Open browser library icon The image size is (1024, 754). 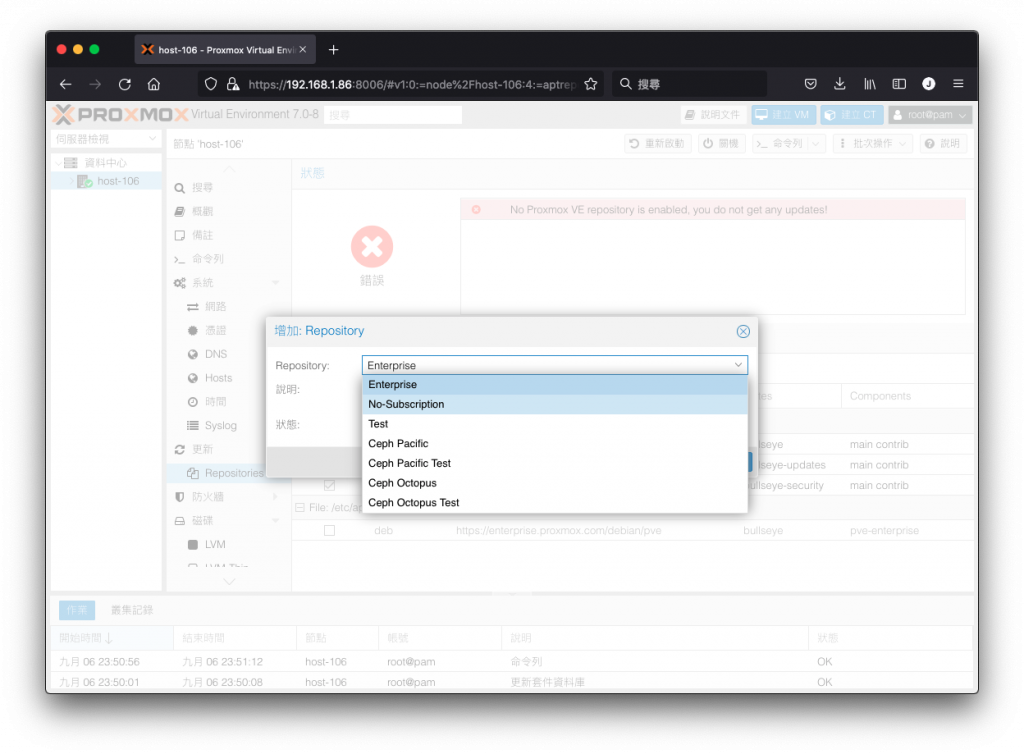(x=870, y=84)
